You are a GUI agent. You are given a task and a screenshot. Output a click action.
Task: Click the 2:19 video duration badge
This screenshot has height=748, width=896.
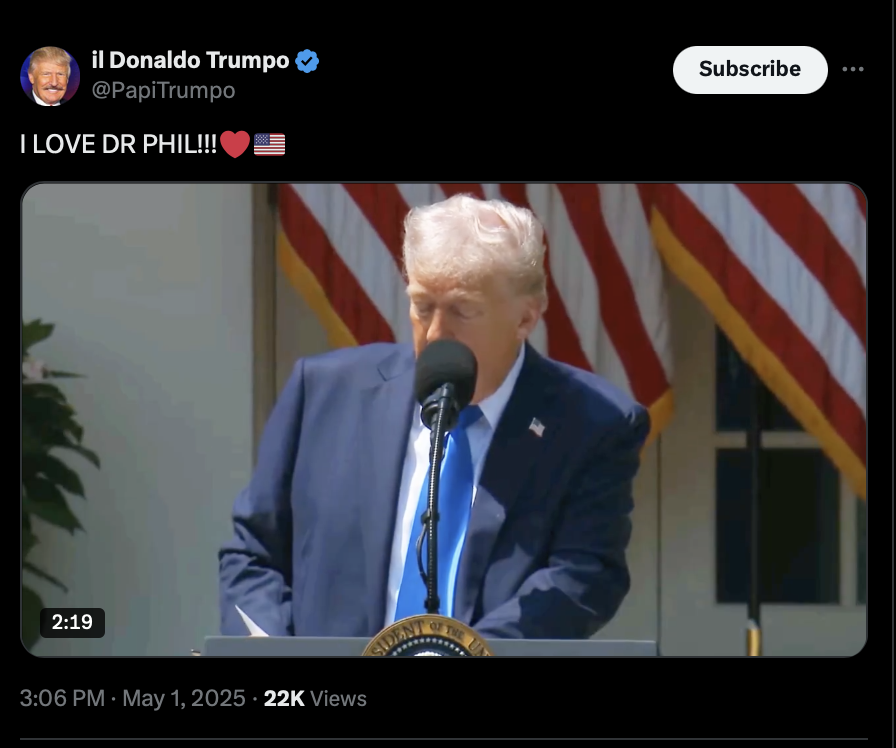click(72, 622)
